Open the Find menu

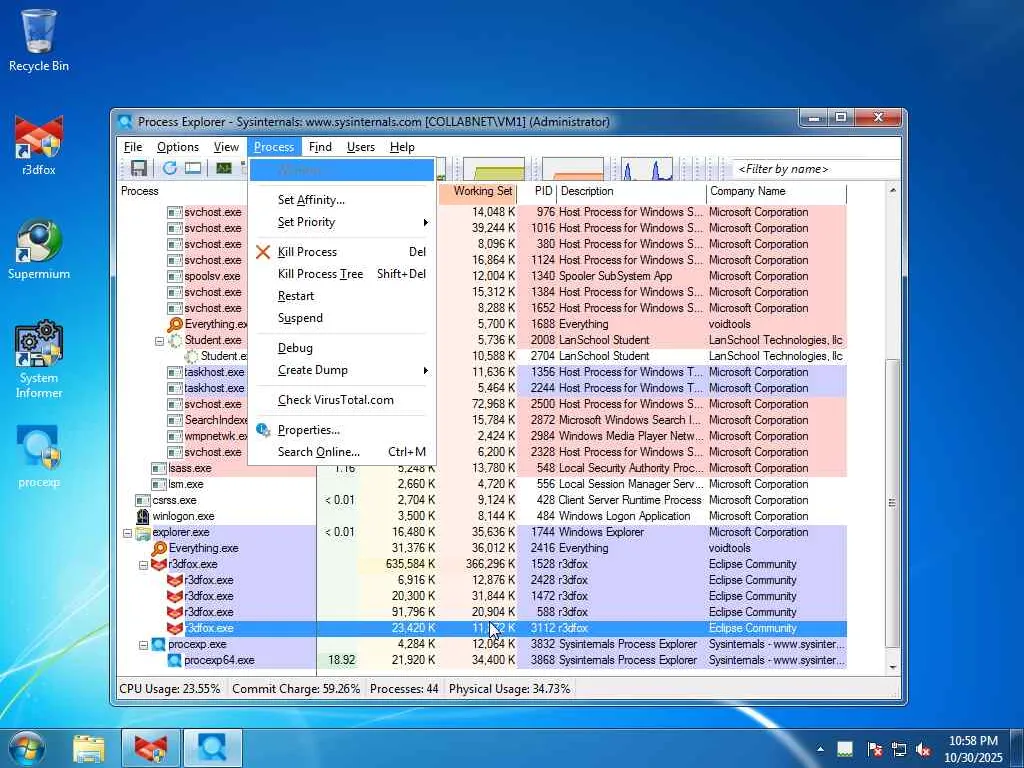[320, 147]
